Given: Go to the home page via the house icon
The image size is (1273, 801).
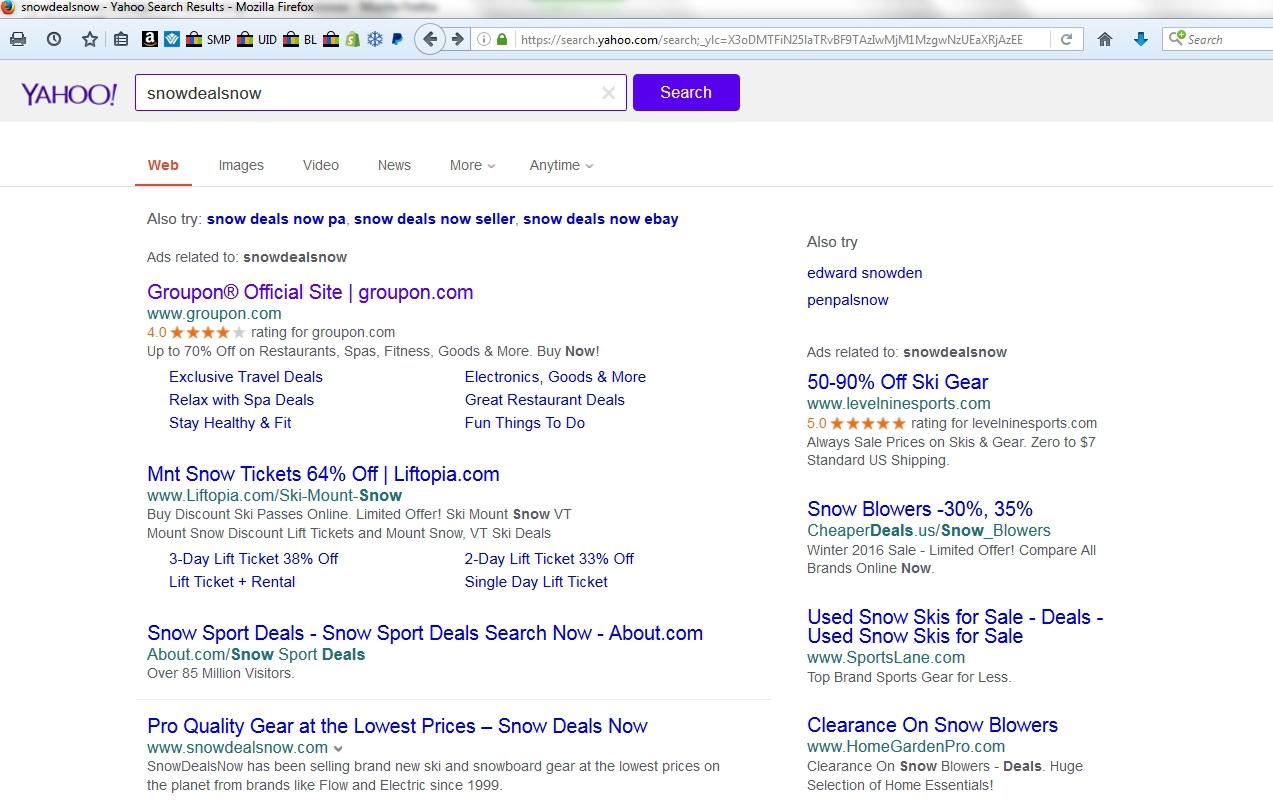Looking at the screenshot, I should 1105,40.
